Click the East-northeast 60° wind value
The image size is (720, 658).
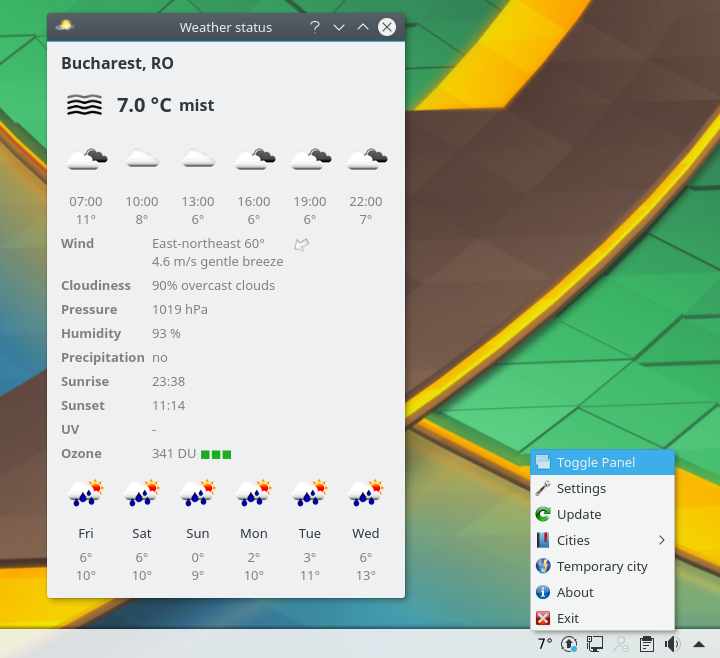pos(208,243)
